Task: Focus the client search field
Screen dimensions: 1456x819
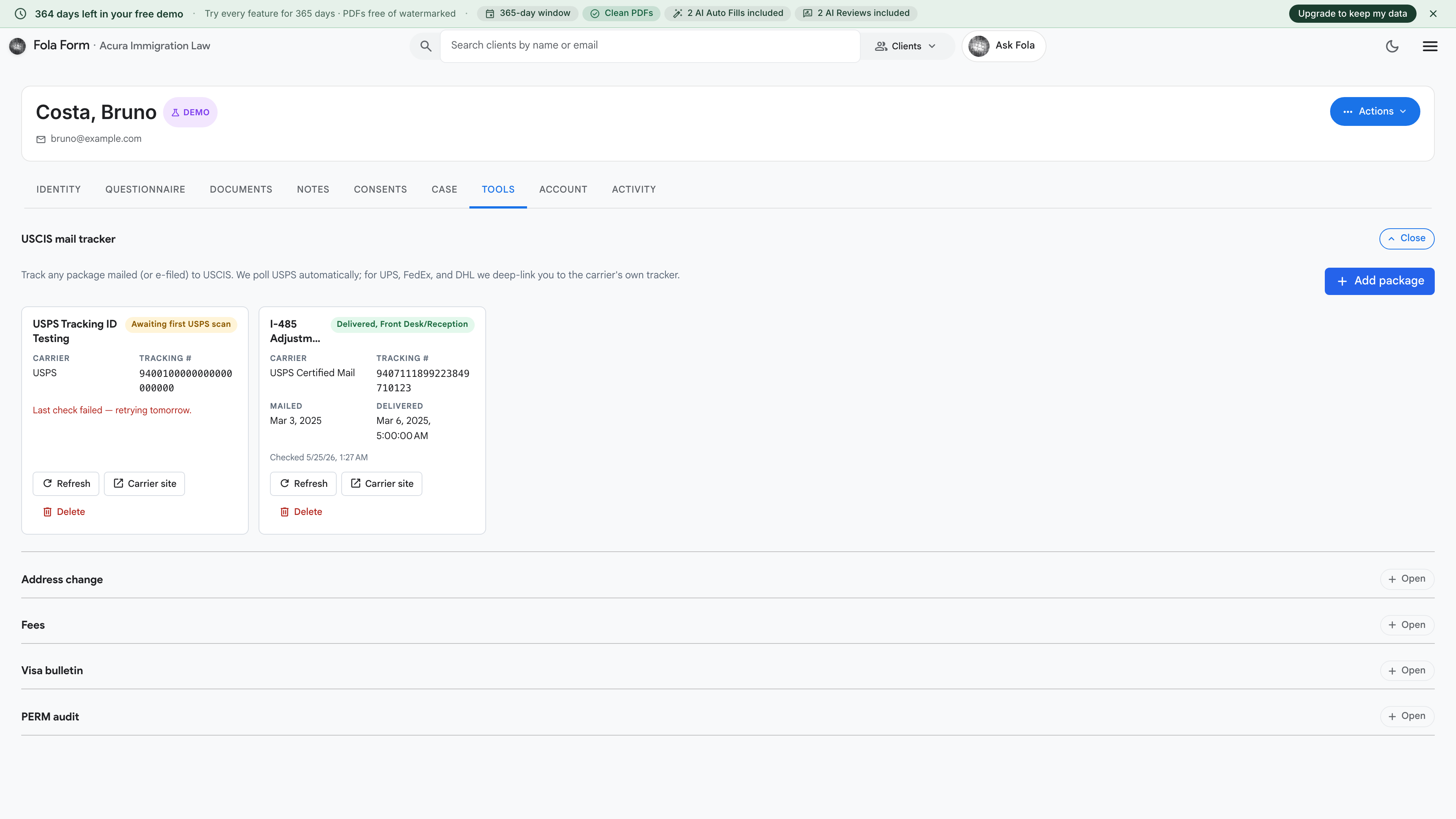Action: point(650,46)
